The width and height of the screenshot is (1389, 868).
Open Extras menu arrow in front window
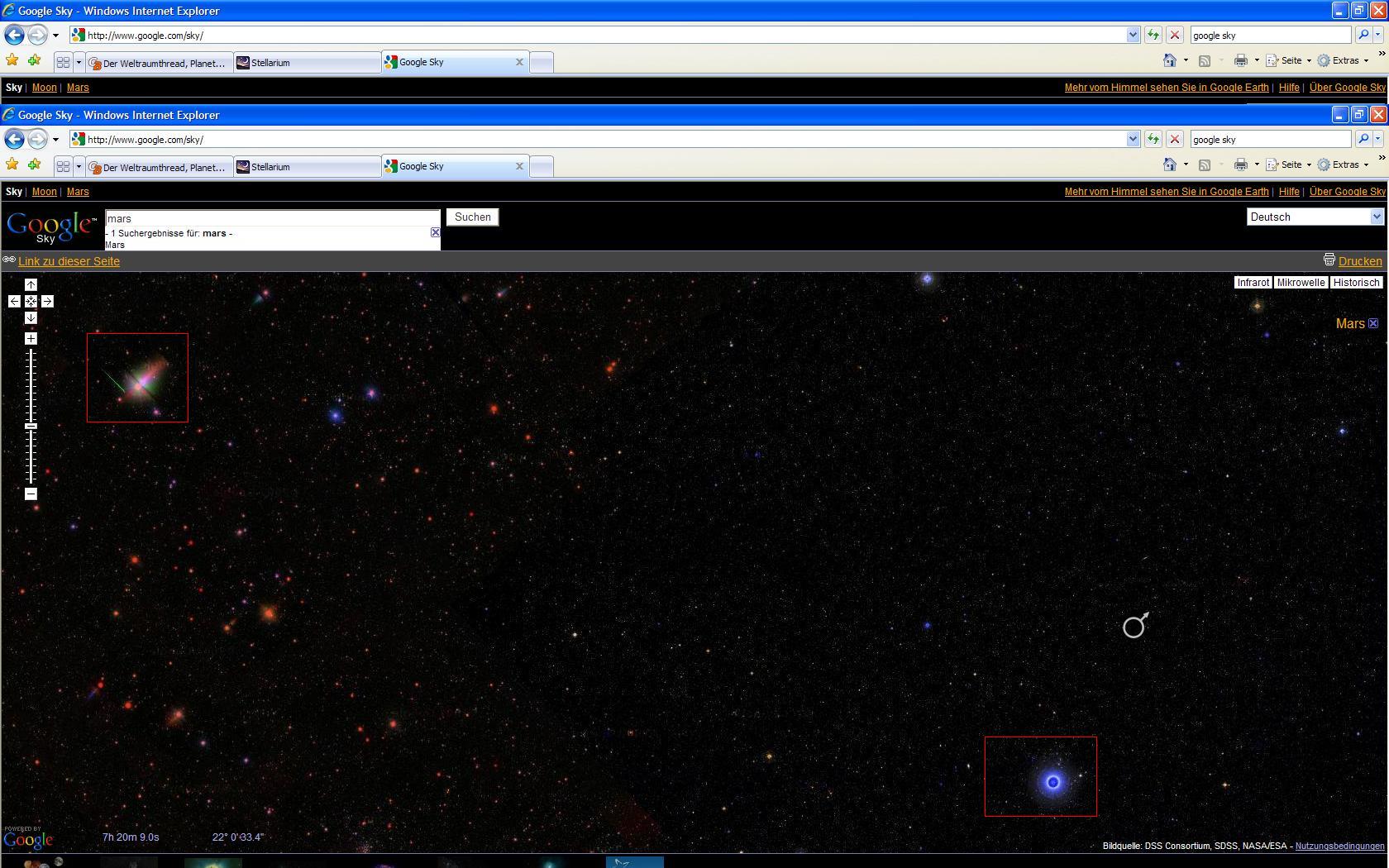(x=1366, y=165)
